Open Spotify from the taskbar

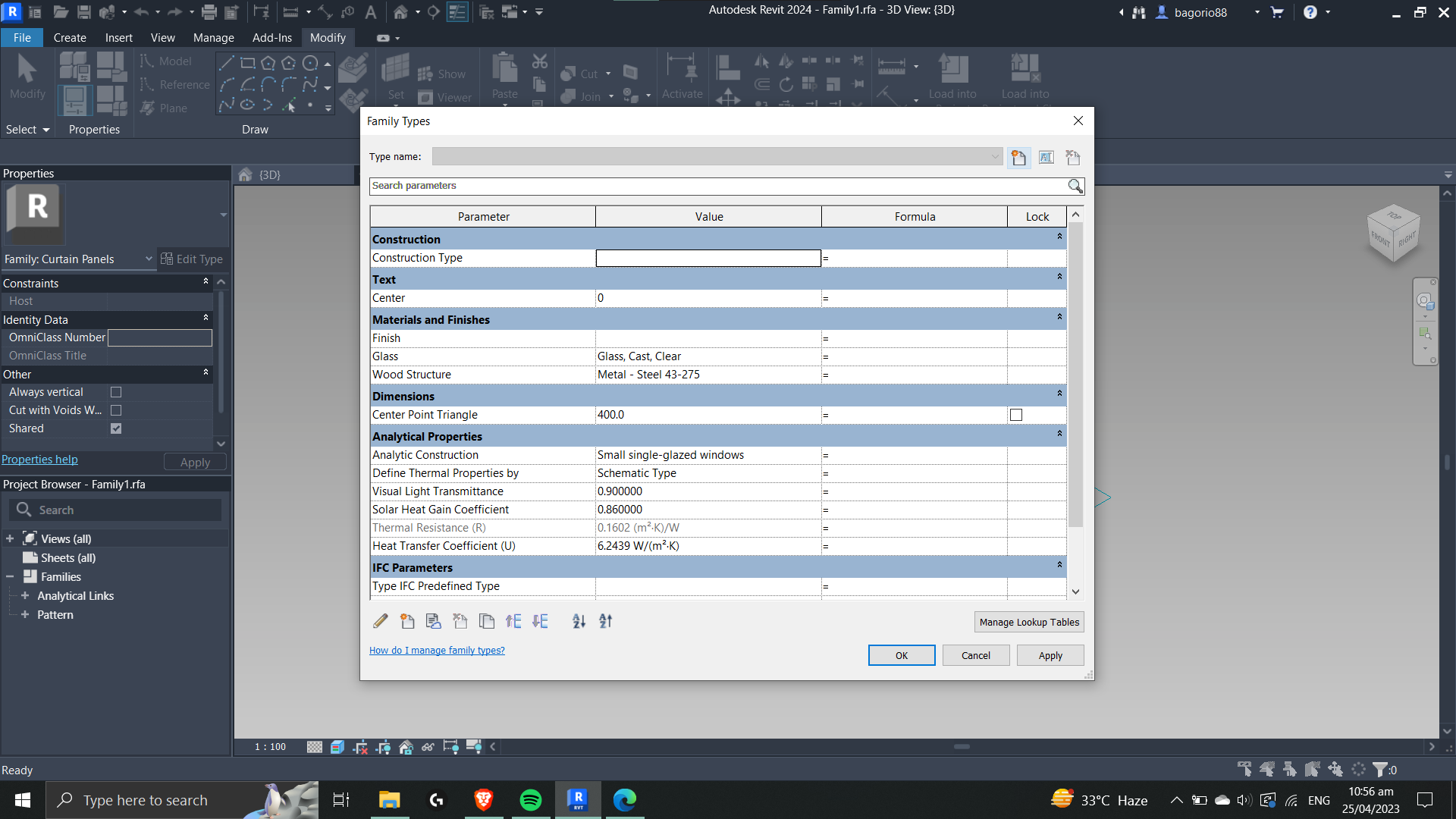point(530,800)
